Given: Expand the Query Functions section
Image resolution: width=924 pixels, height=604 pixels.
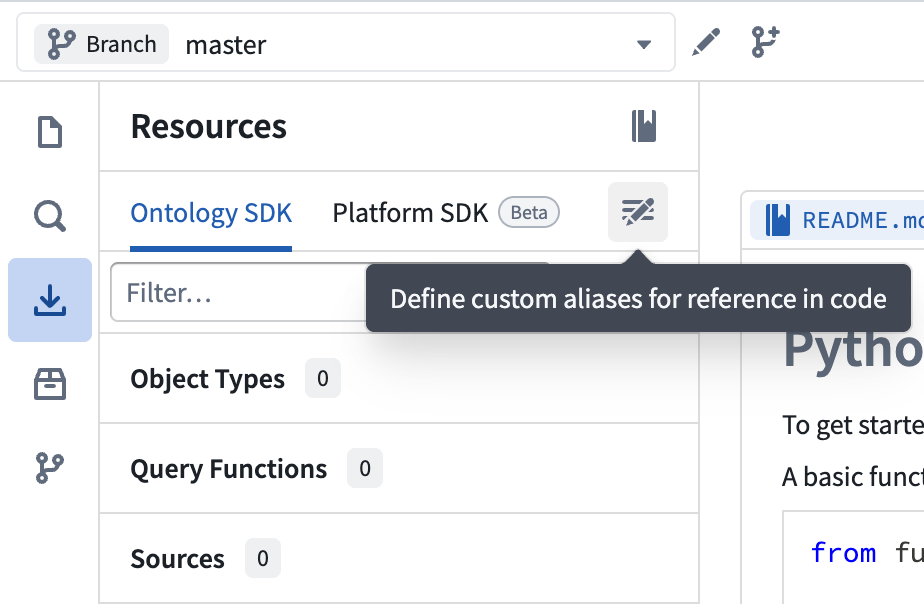Looking at the screenshot, I should click(x=228, y=468).
